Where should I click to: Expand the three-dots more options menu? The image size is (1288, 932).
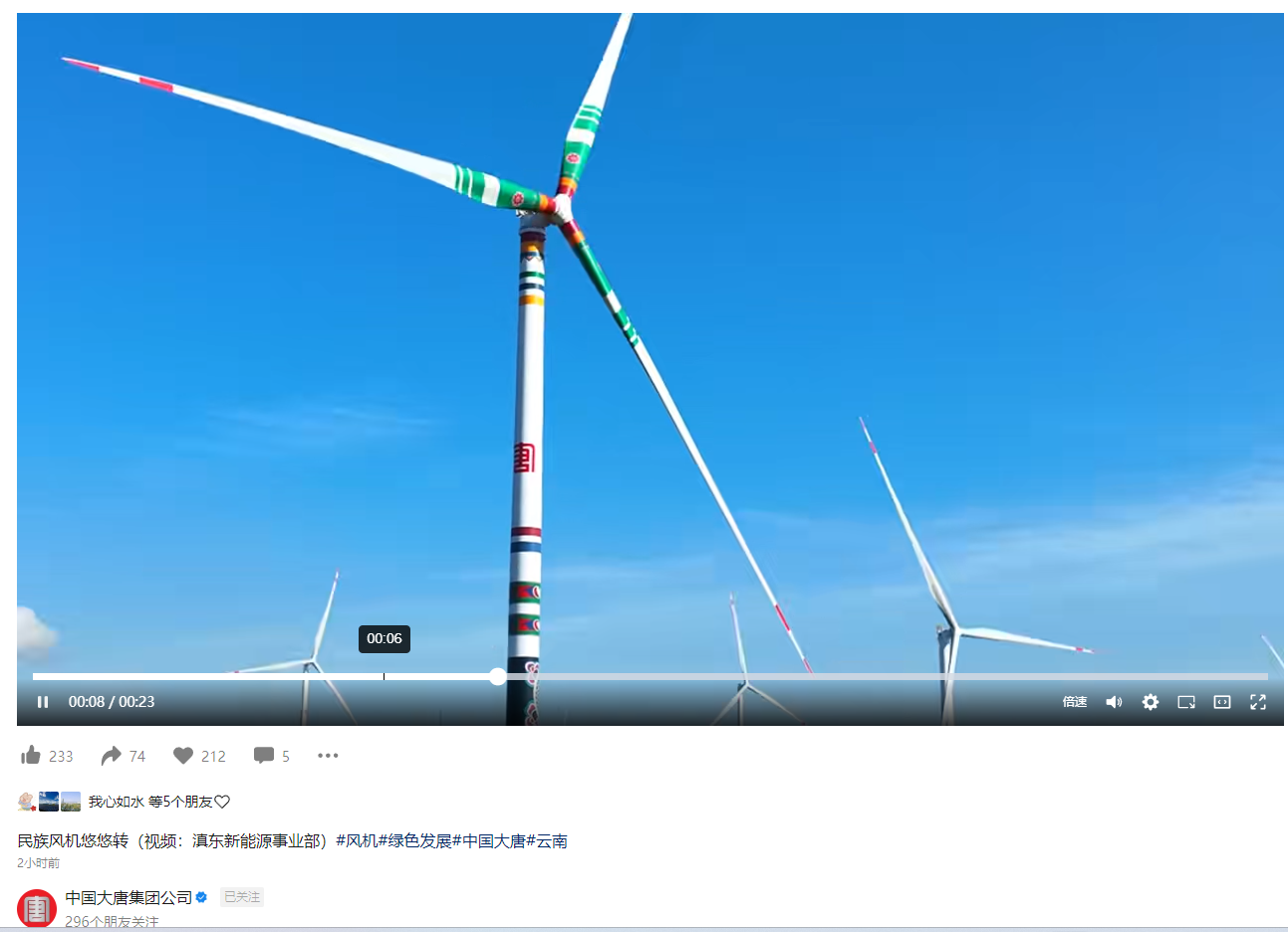[328, 756]
